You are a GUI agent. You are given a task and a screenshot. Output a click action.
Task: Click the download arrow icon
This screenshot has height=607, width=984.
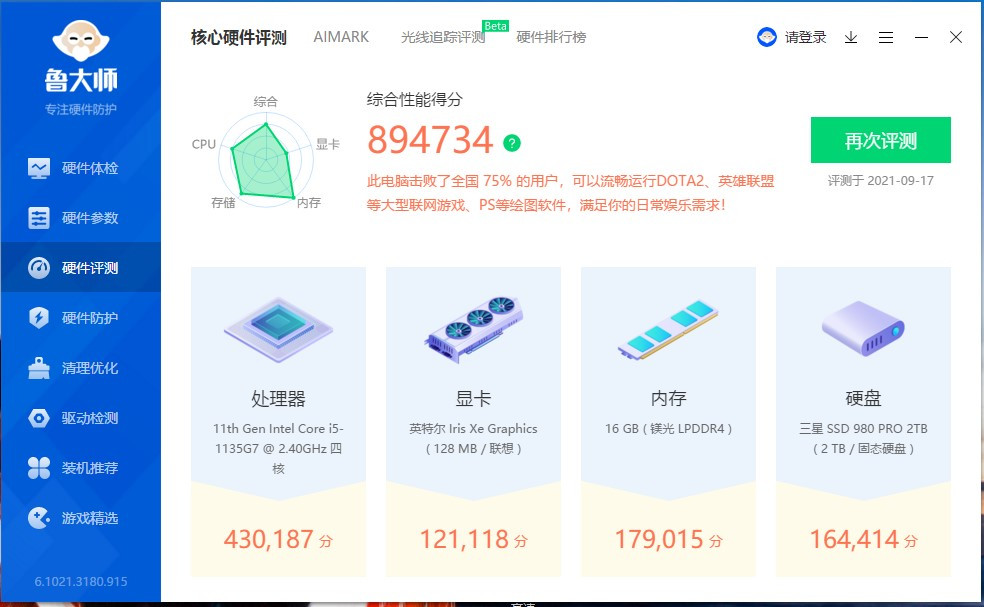coord(851,38)
